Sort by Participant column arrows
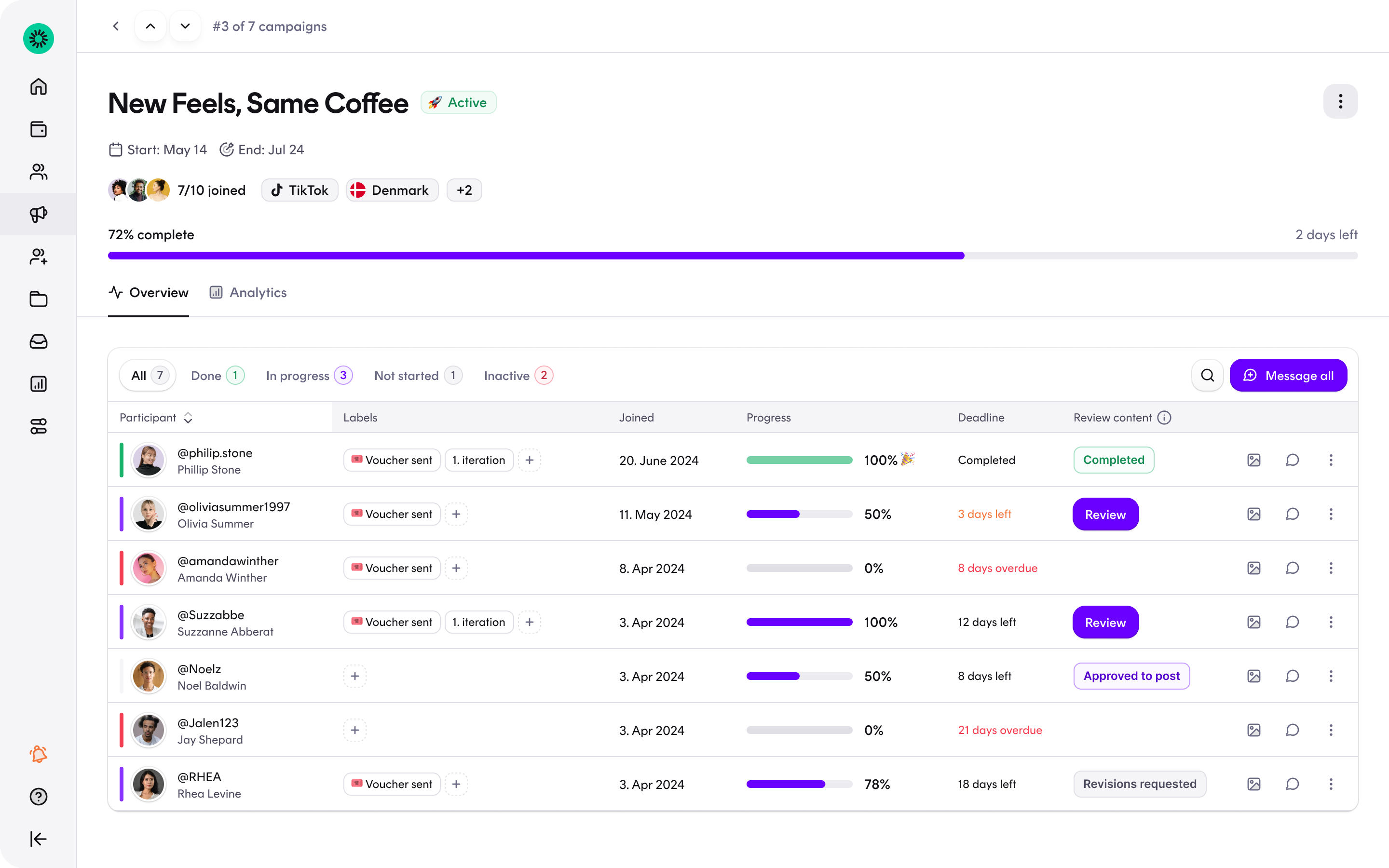Image resolution: width=1389 pixels, height=868 pixels. point(188,418)
